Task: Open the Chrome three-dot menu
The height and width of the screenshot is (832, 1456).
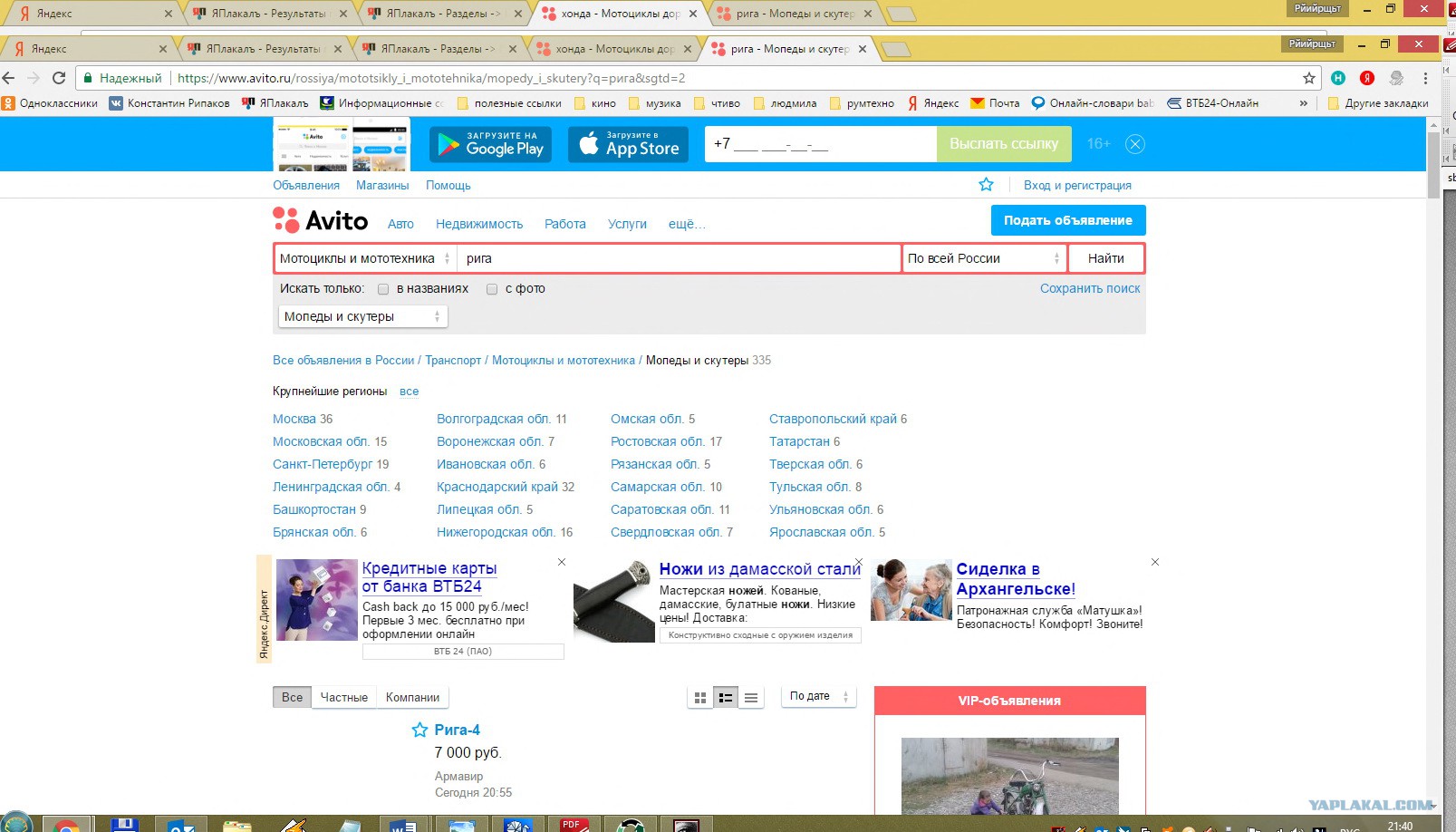Action: (1425, 78)
